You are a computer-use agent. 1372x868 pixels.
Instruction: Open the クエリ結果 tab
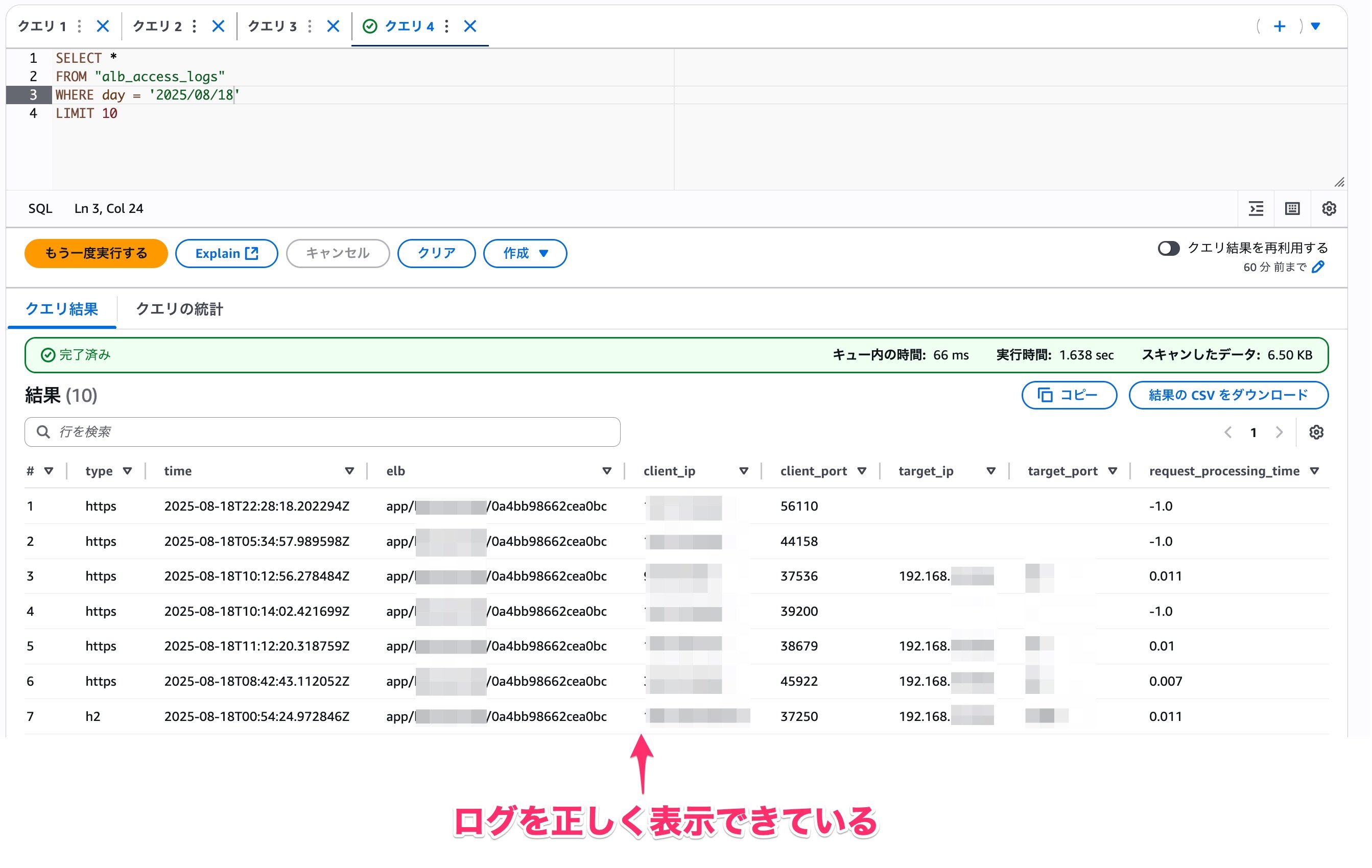[61, 309]
